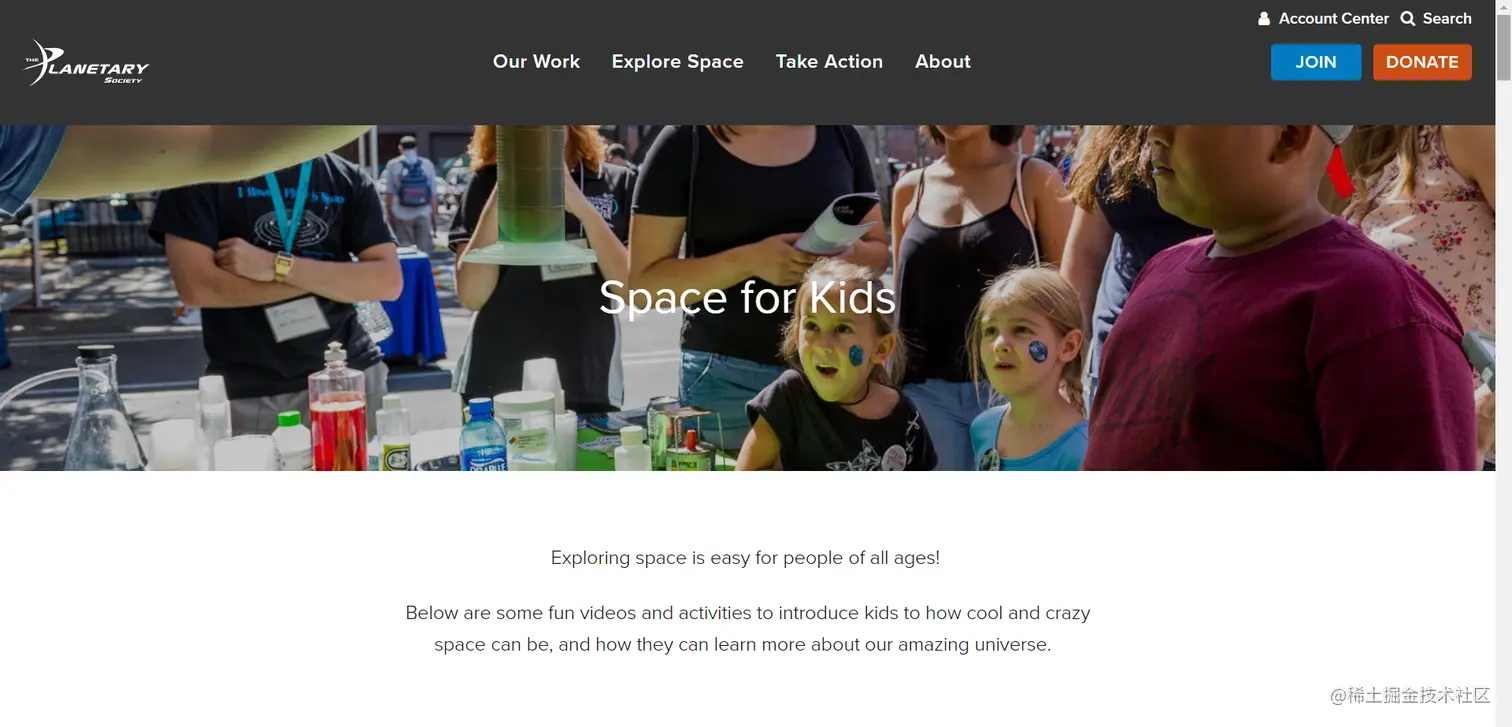Click the 'Exploring space is easy' sentence
The height and width of the screenshot is (727, 1512).
(x=745, y=558)
